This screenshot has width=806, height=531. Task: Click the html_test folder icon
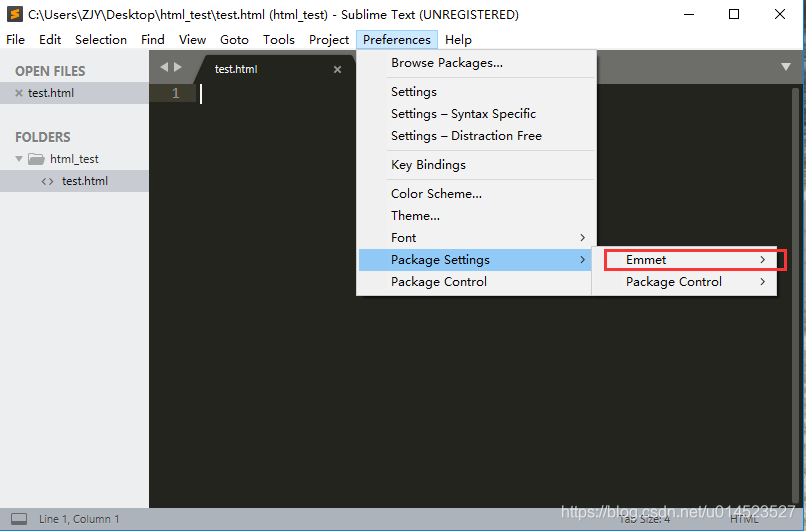[x=36, y=159]
